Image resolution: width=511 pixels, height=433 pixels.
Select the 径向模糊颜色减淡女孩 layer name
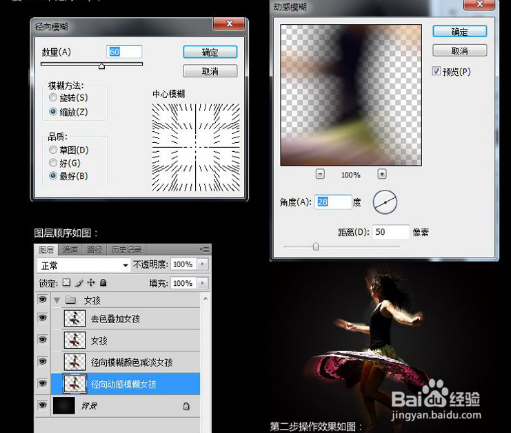click(x=132, y=362)
